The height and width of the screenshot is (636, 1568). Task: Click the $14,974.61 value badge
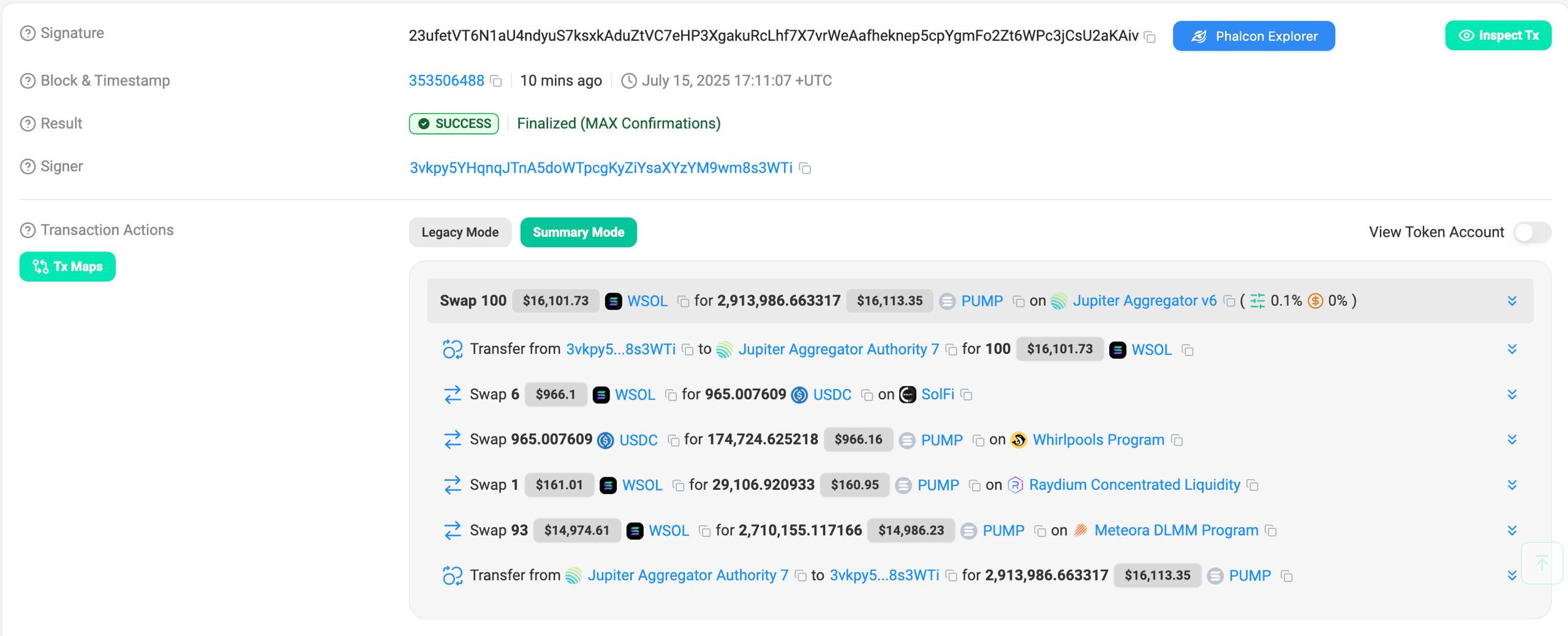point(577,530)
